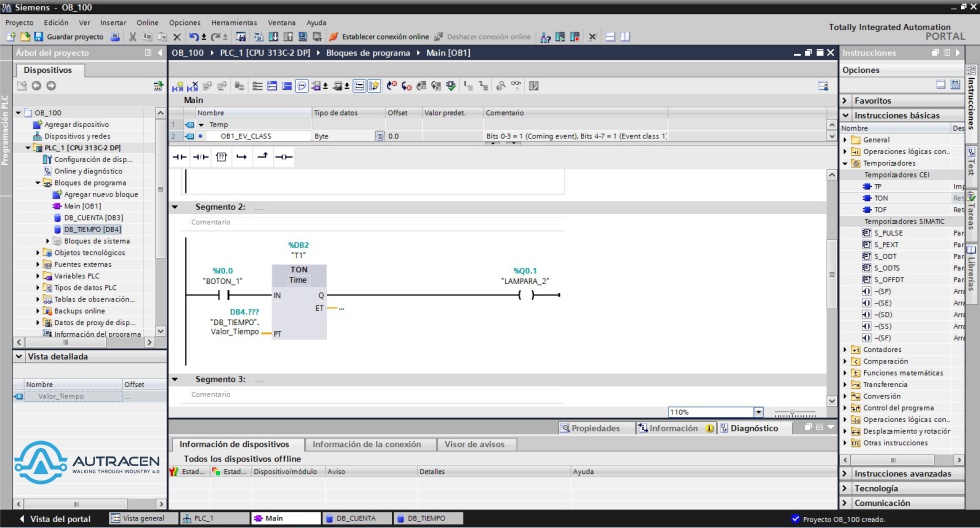
Task: Redo the last undone action
Action: [x=216, y=37]
